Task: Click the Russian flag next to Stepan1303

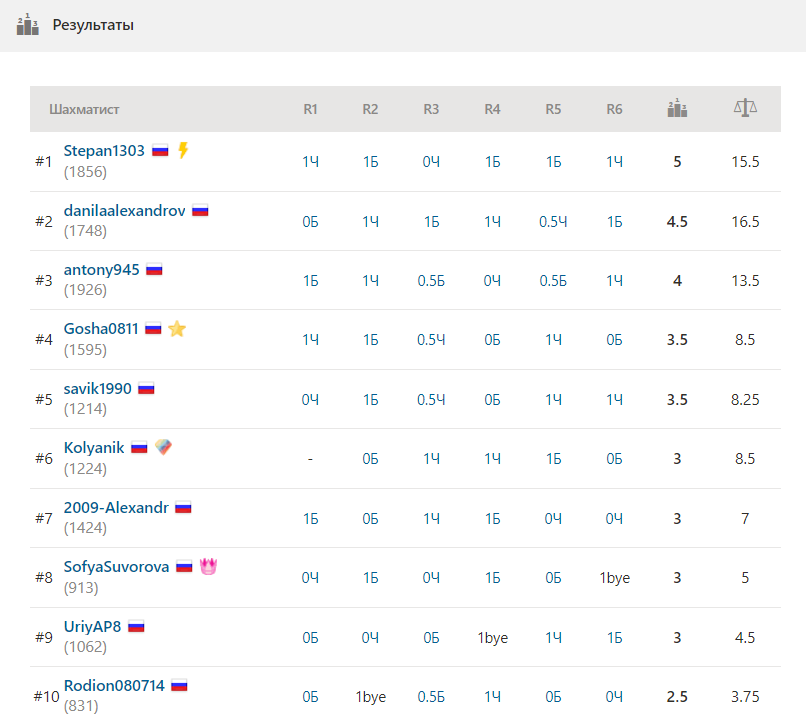Action: pyautogui.click(x=160, y=151)
